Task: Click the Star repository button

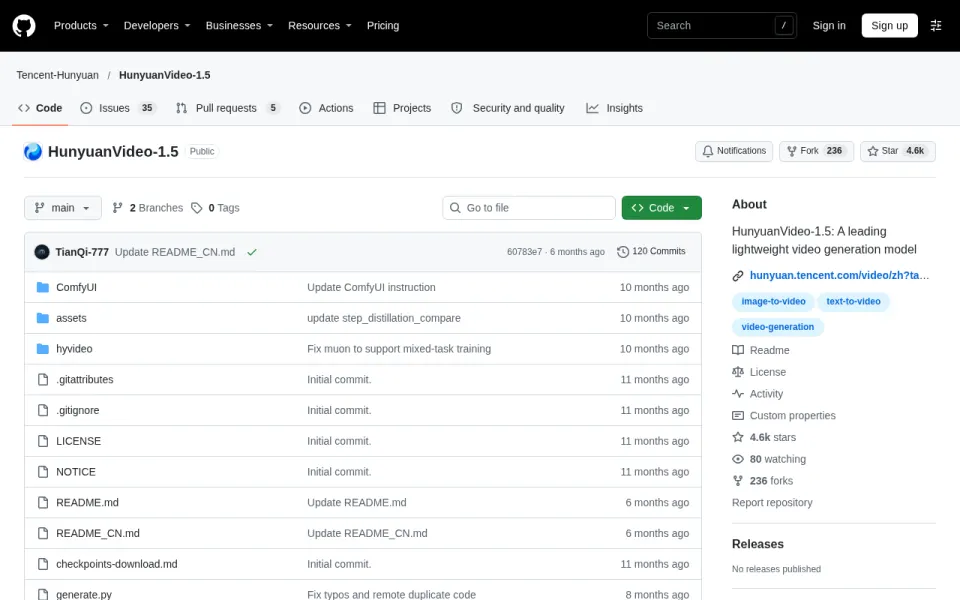Action: tap(898, 151)
